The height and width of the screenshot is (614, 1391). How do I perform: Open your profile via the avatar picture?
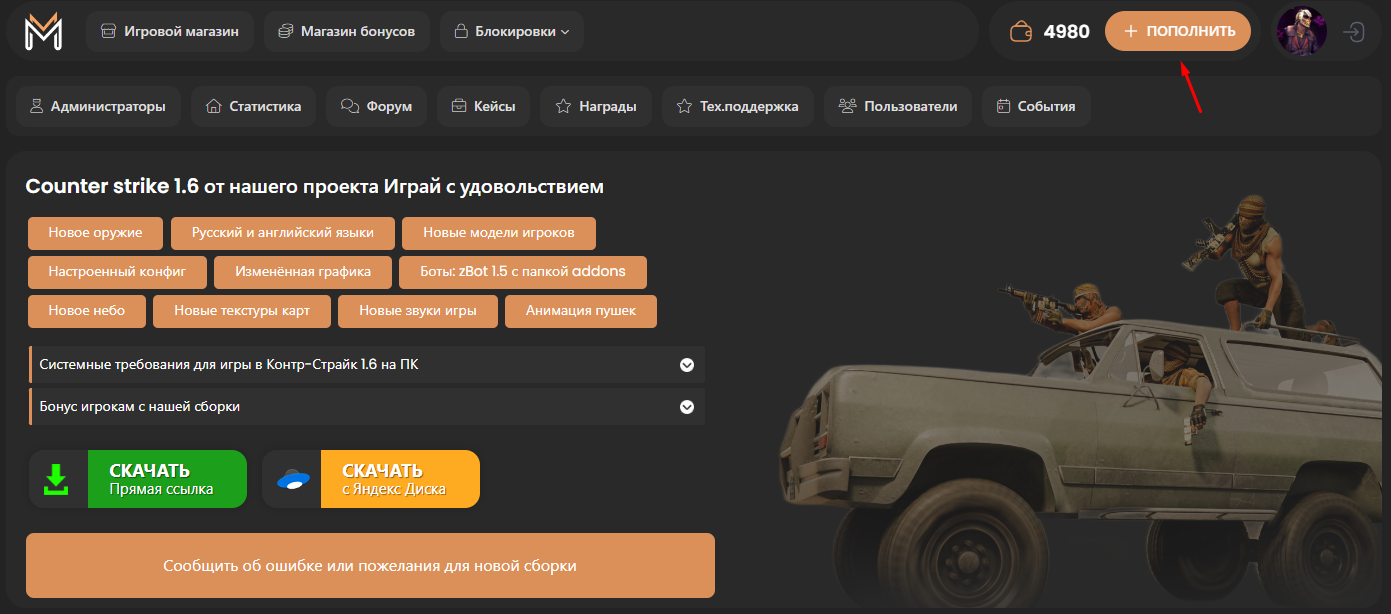(x=1301, y=31)
